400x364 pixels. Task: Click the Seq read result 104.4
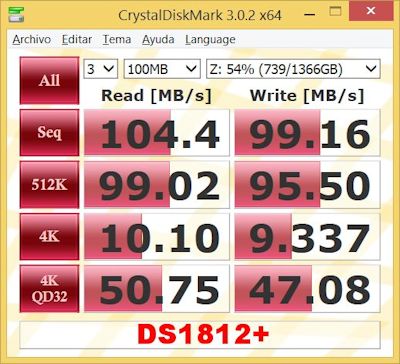(157, 132)
